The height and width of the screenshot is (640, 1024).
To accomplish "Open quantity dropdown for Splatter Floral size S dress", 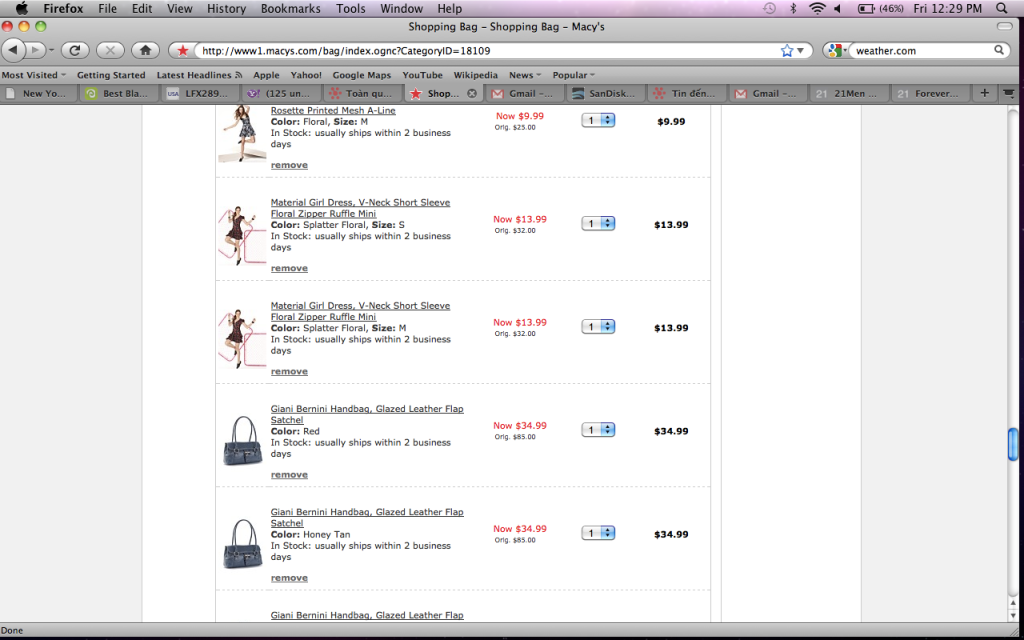I will tap(598, 224).
